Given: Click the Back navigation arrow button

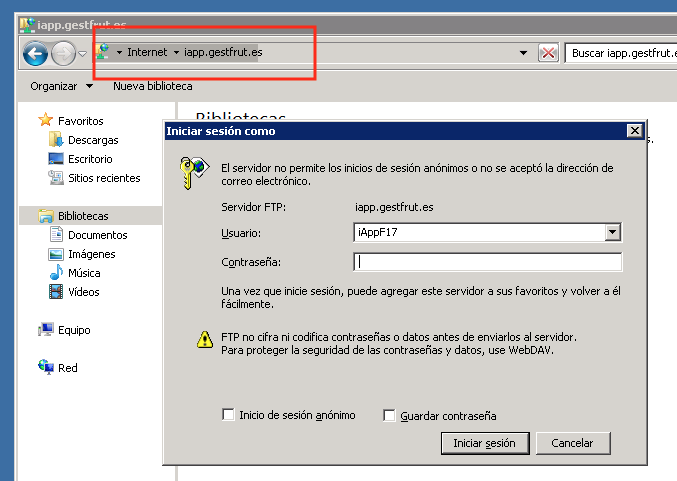Looking at the screenshot, I should pyautogui.click(x=36, y=53).
